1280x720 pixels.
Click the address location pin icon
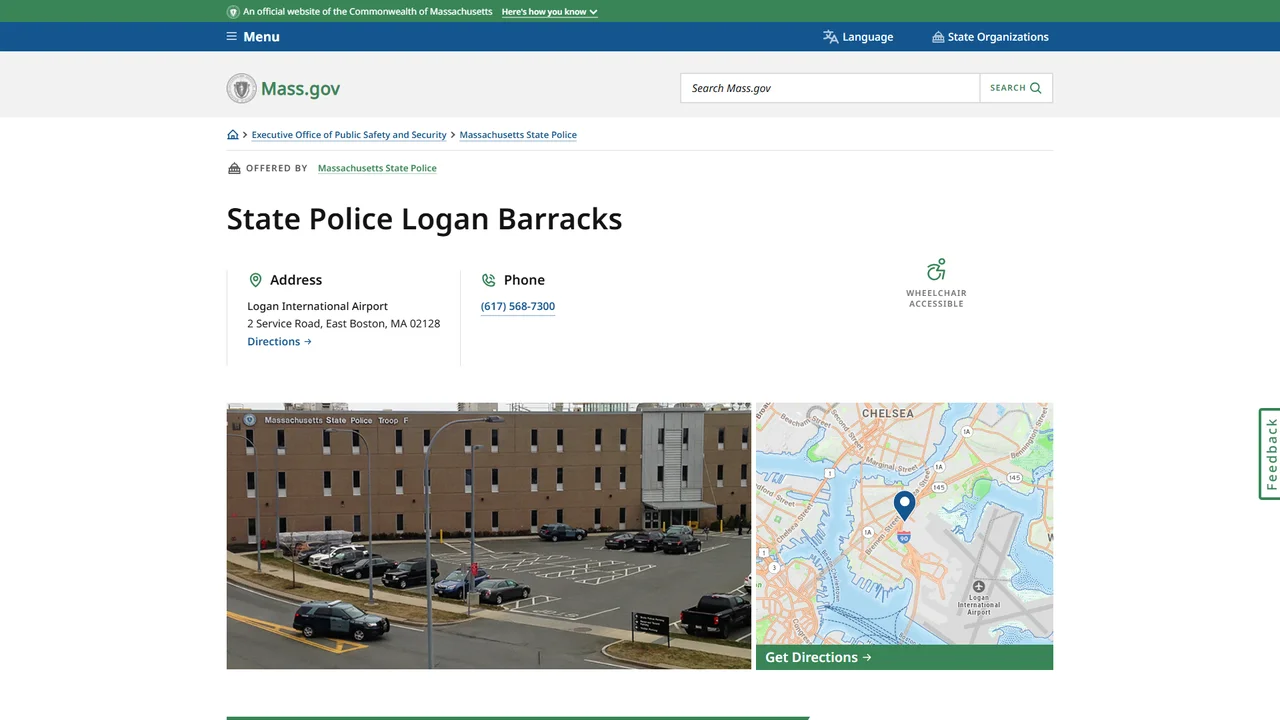[x=255, y=280]
